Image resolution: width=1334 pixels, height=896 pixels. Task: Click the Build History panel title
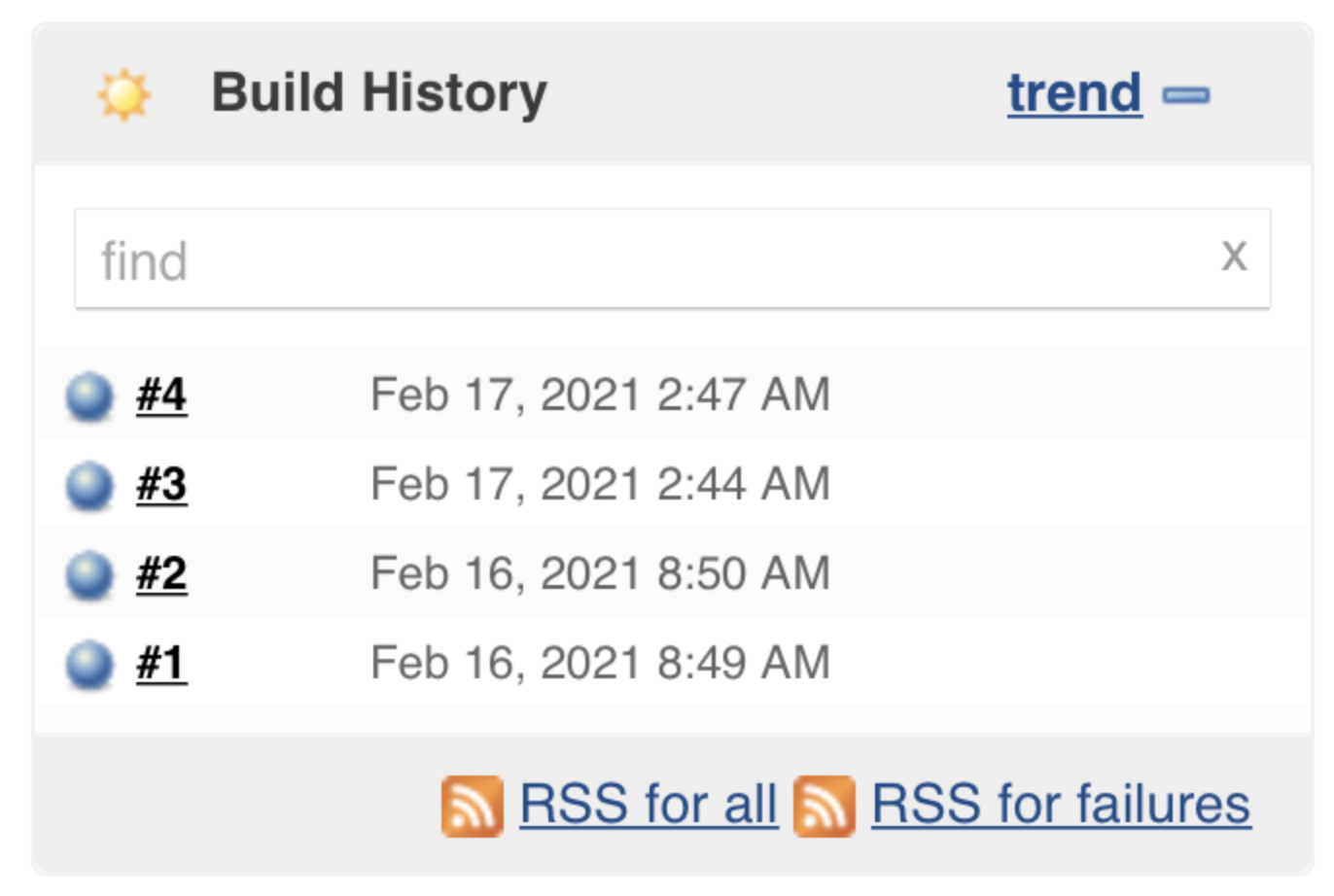tap(379, 93)
